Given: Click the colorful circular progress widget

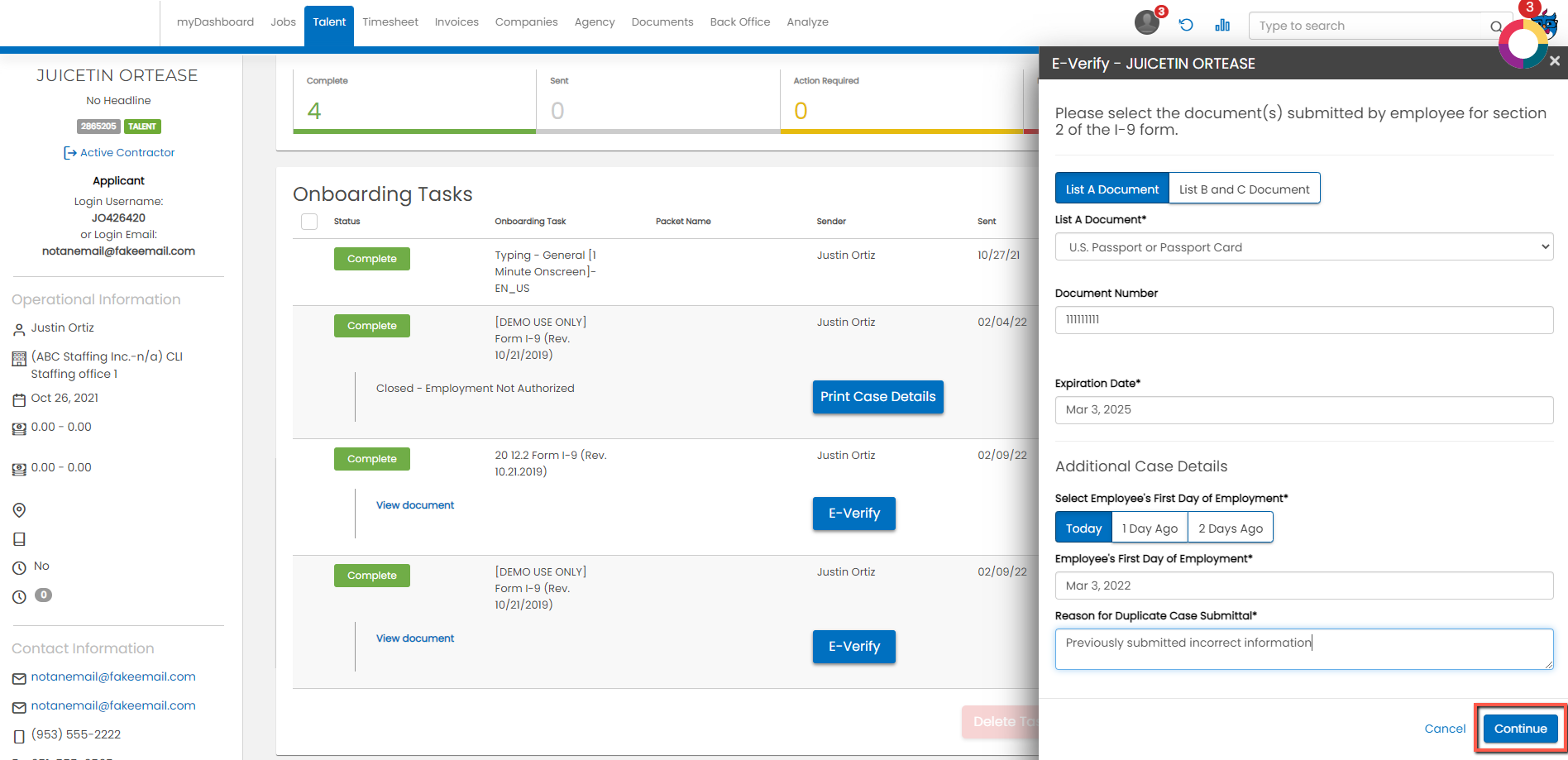Looking at the screenshot, I should pyautogui.click(x=1523, y=44).
